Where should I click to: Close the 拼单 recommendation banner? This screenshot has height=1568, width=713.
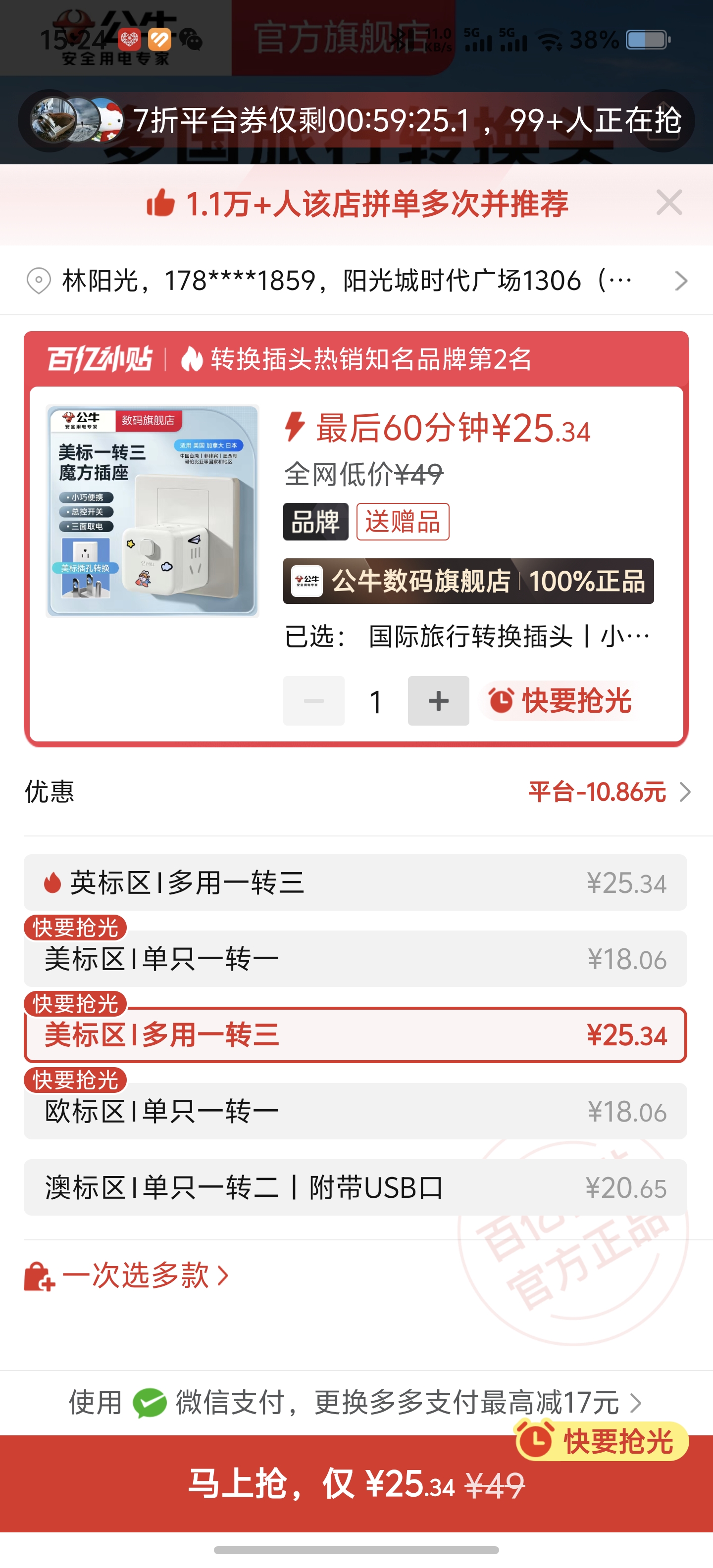[669, 203]
